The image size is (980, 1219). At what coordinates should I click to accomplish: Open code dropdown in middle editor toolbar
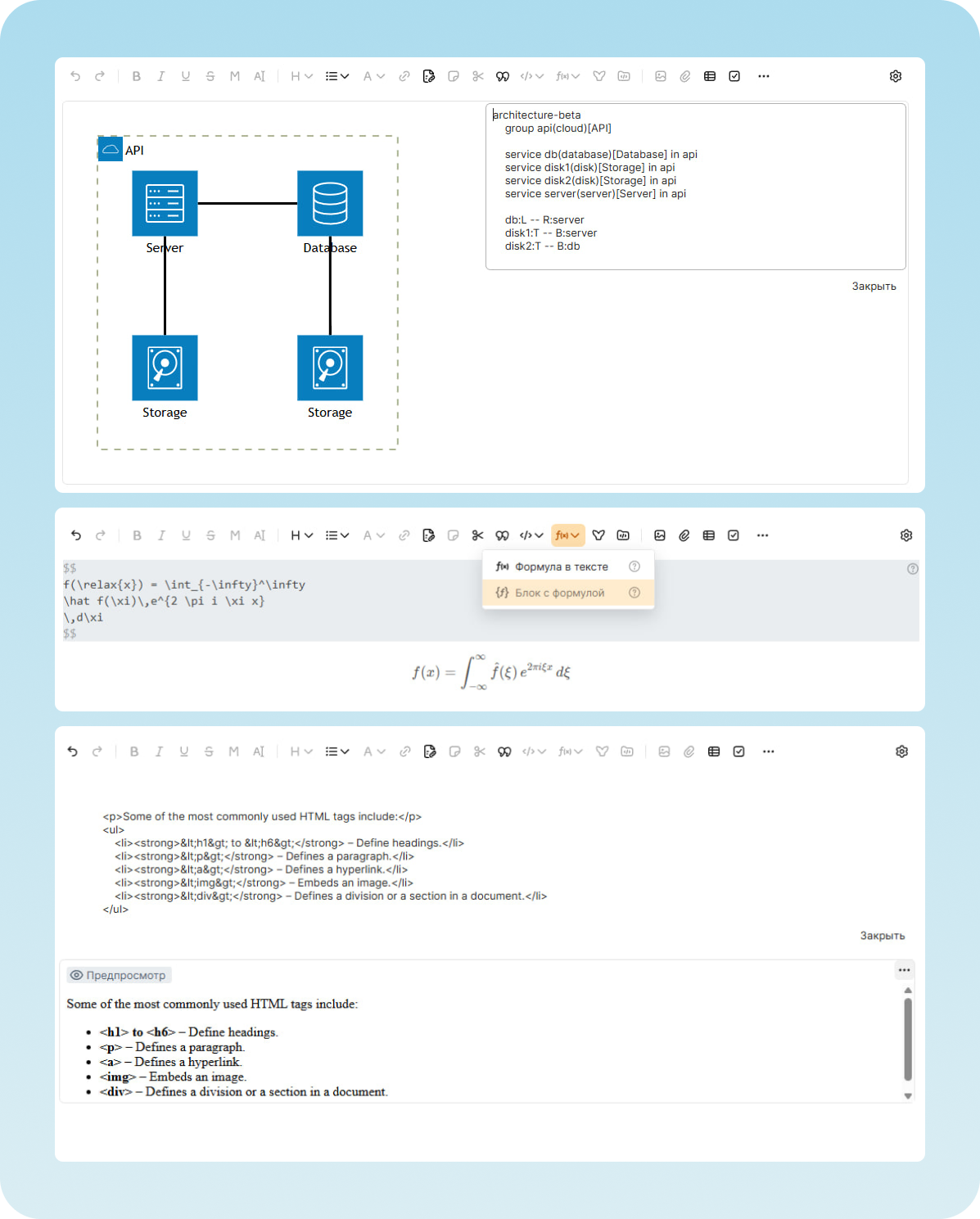[531, 535]
